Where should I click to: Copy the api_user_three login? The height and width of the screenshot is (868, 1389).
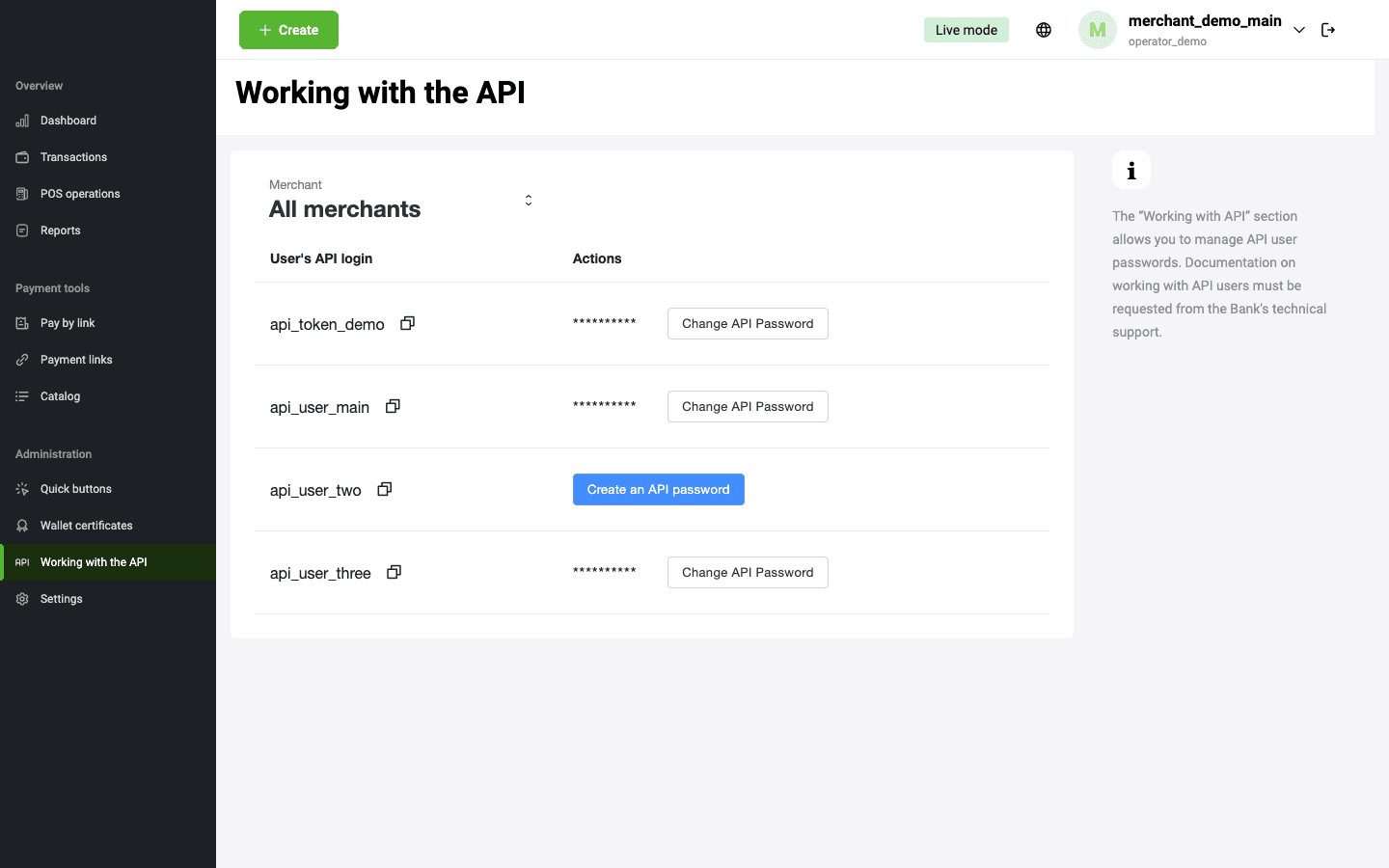click(394, 572)
